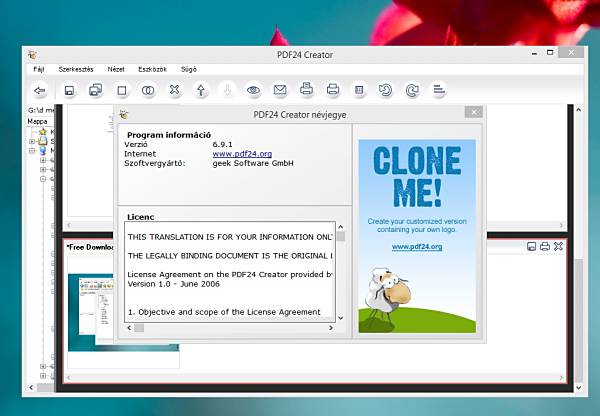Click license text scroll left arrow
Viewport: 600px width, 416px height.
pyautogui.click(x=129, y=328)
